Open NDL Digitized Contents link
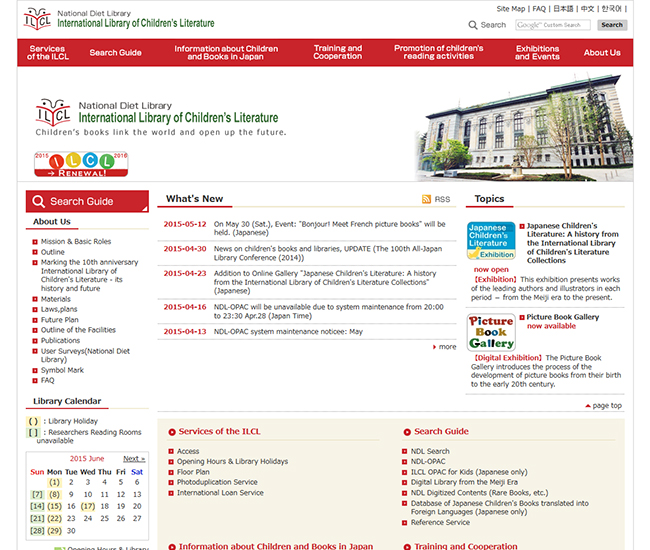This screenshot has width=650, height=550. (x=479, y=492)
